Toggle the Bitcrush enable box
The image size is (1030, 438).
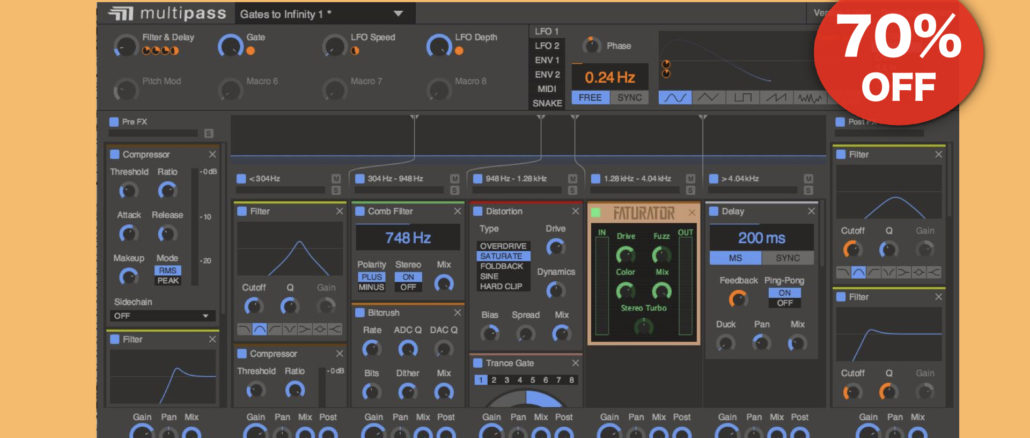pyautogui.click(x=360, y=313)
